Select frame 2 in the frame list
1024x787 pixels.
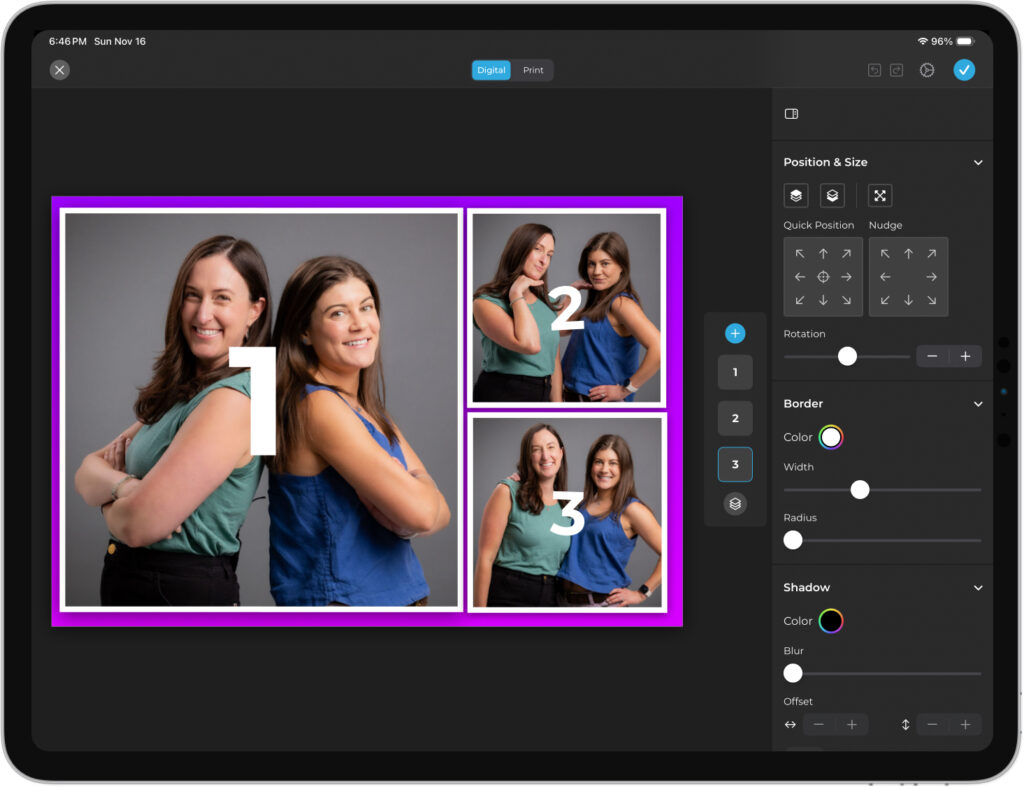pyautogui.click(x=735, y=418)
